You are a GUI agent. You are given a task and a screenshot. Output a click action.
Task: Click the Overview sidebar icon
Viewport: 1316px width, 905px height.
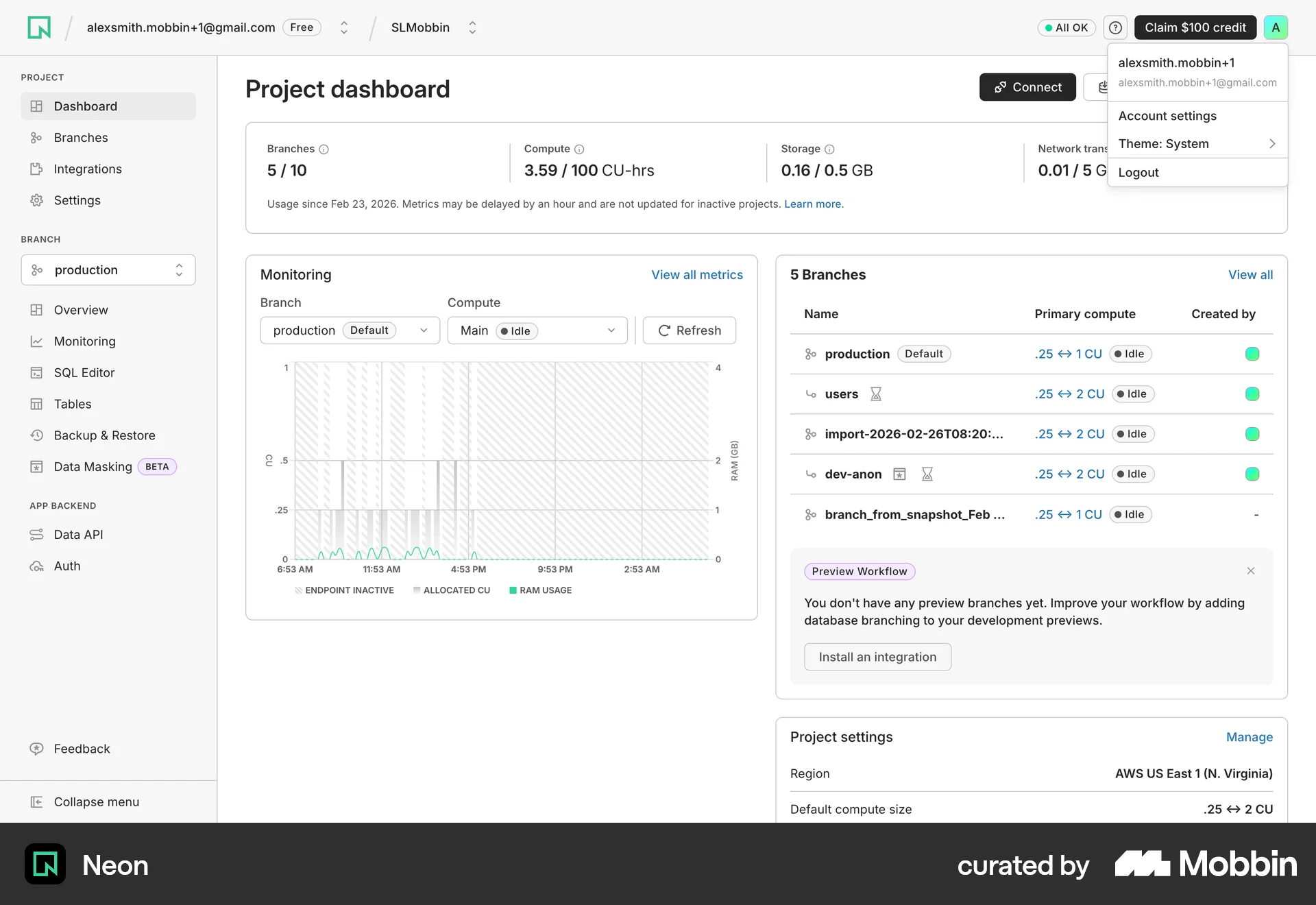(36, 310)
